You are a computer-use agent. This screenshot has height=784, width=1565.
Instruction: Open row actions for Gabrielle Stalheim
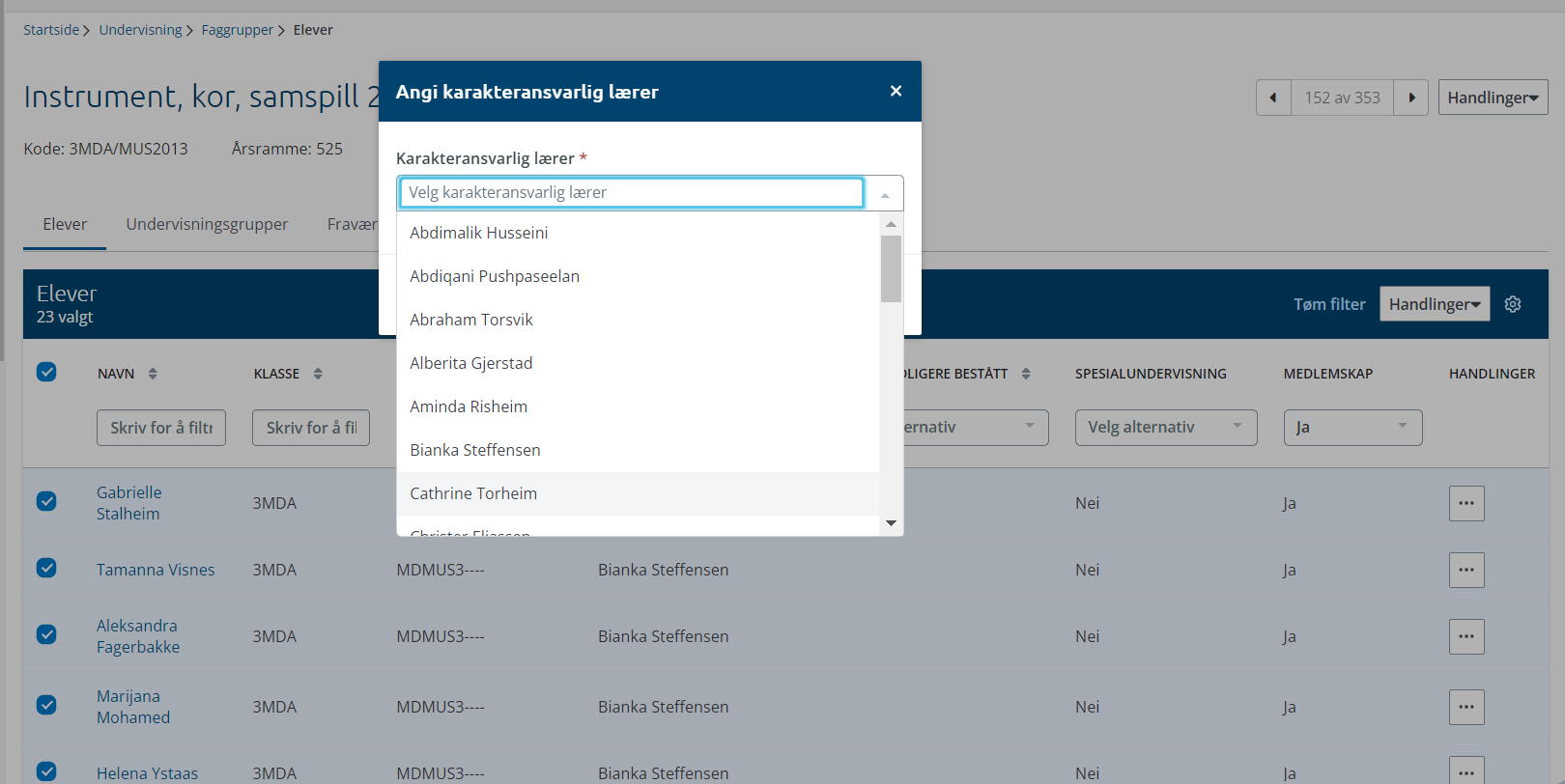tap(1466, 503)
